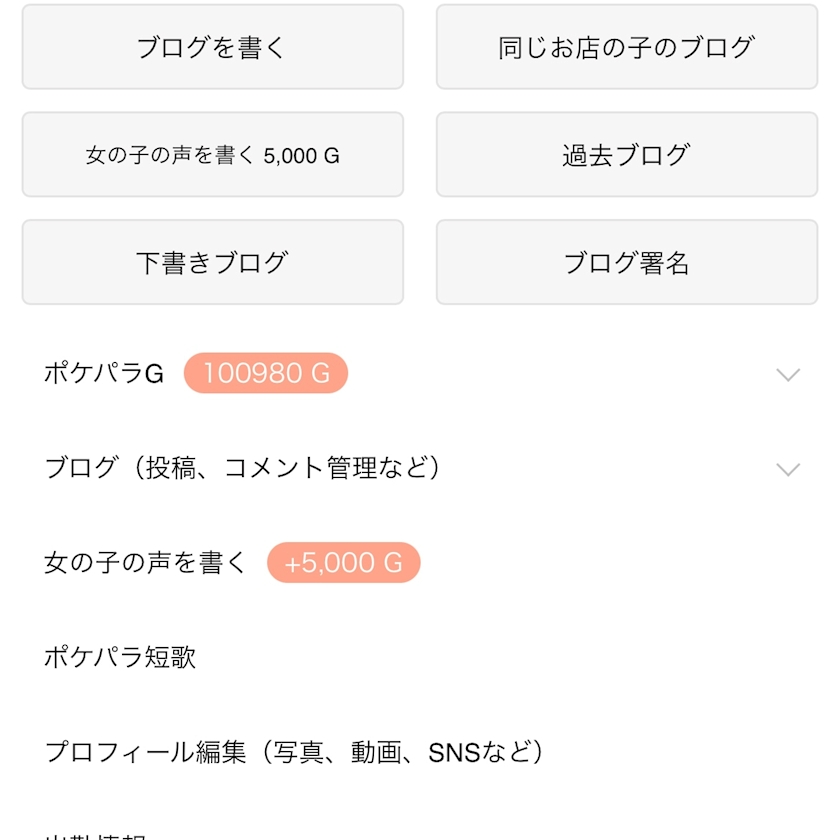Open 同じお店の子のブログ
The image size is (840, 840).
(x=626, y=47)
